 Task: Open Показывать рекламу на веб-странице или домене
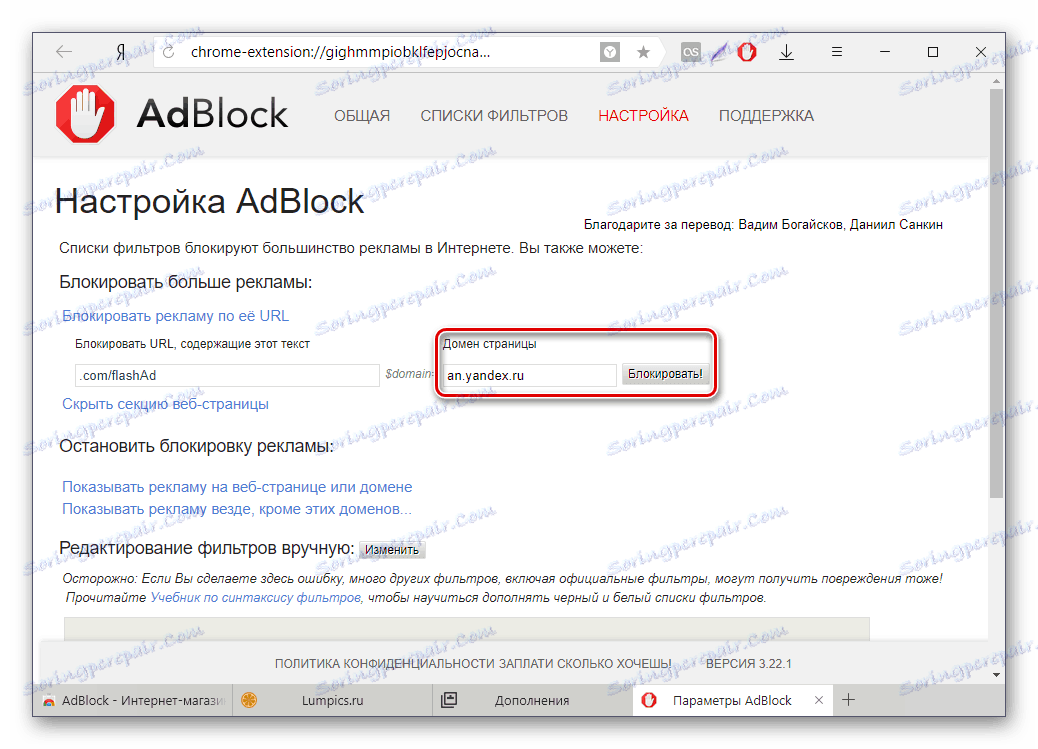tap(237, 487)
